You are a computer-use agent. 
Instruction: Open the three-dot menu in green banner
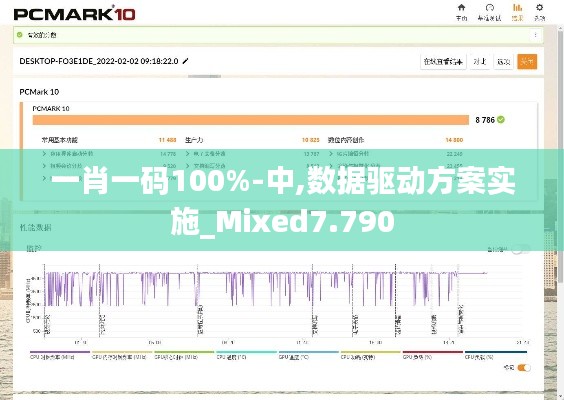[536, 35]
